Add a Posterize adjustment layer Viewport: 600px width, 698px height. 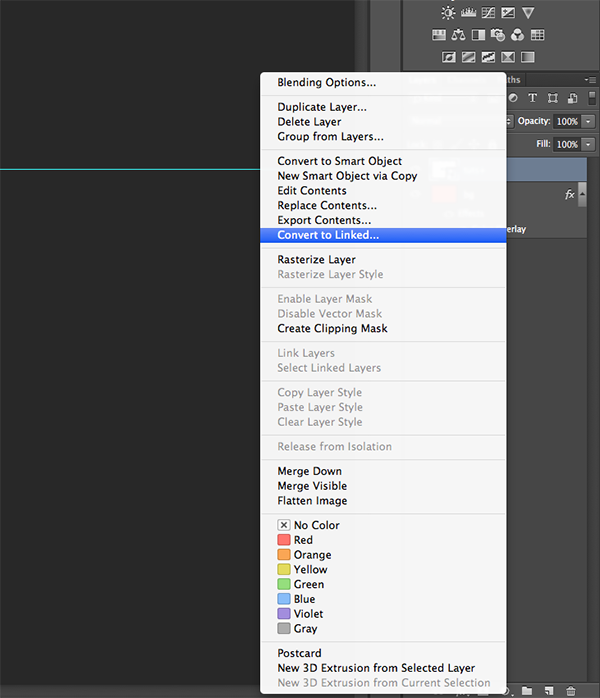468,57
